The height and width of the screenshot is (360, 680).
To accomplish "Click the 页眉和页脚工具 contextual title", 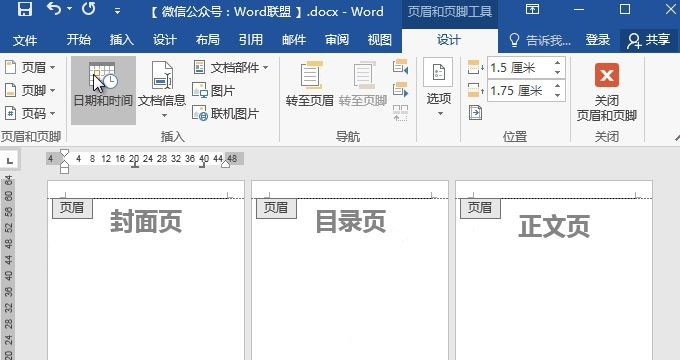I will [x=450, y=11].
